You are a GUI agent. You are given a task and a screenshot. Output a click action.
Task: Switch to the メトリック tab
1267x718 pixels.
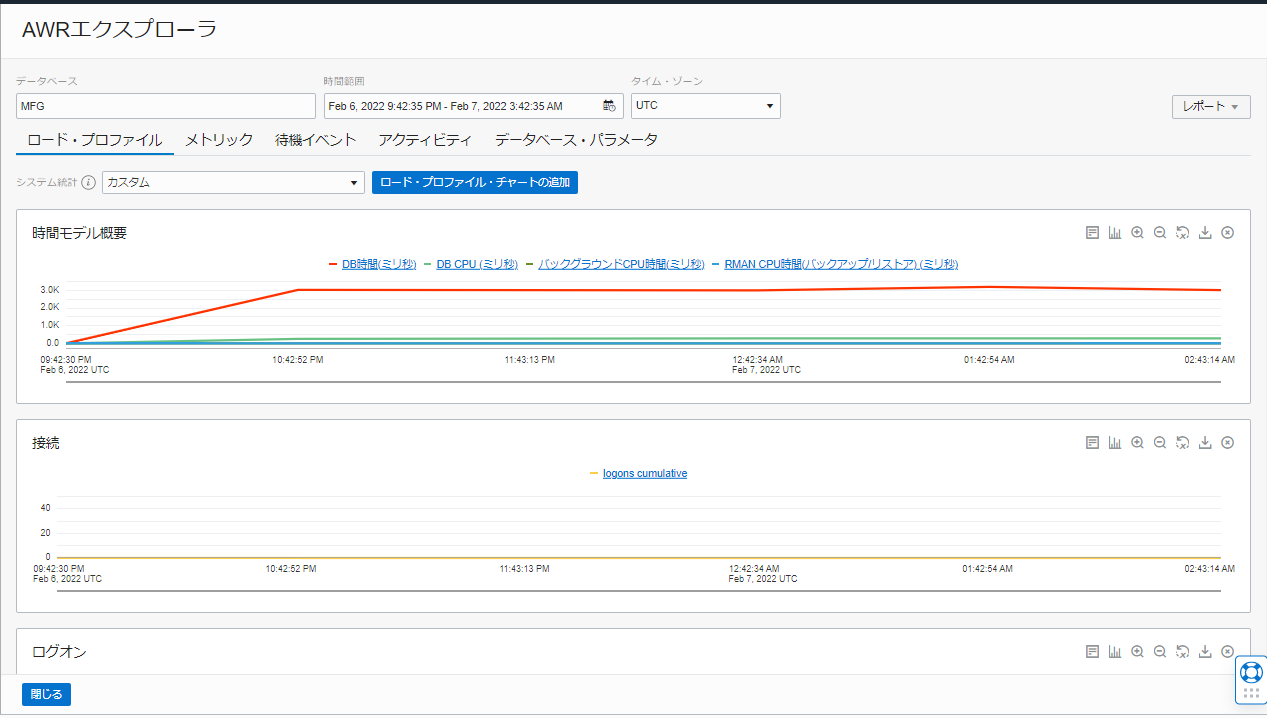click(x=219, y=140)
